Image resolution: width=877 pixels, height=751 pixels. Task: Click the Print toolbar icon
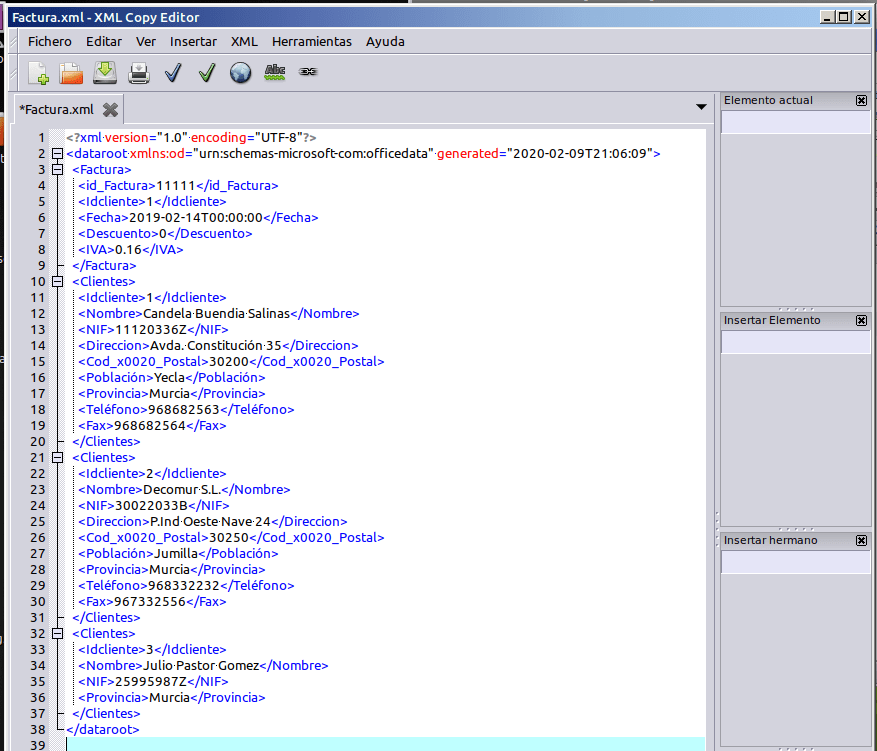pos(139,72)
